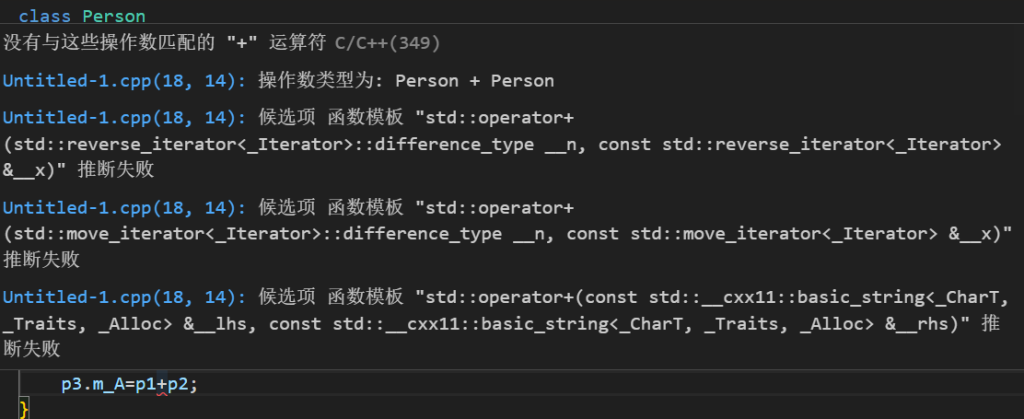The height and width of the screenshot is (419, 1024).
Task: Click the m_A member in the code
Action: pos(106,384)
